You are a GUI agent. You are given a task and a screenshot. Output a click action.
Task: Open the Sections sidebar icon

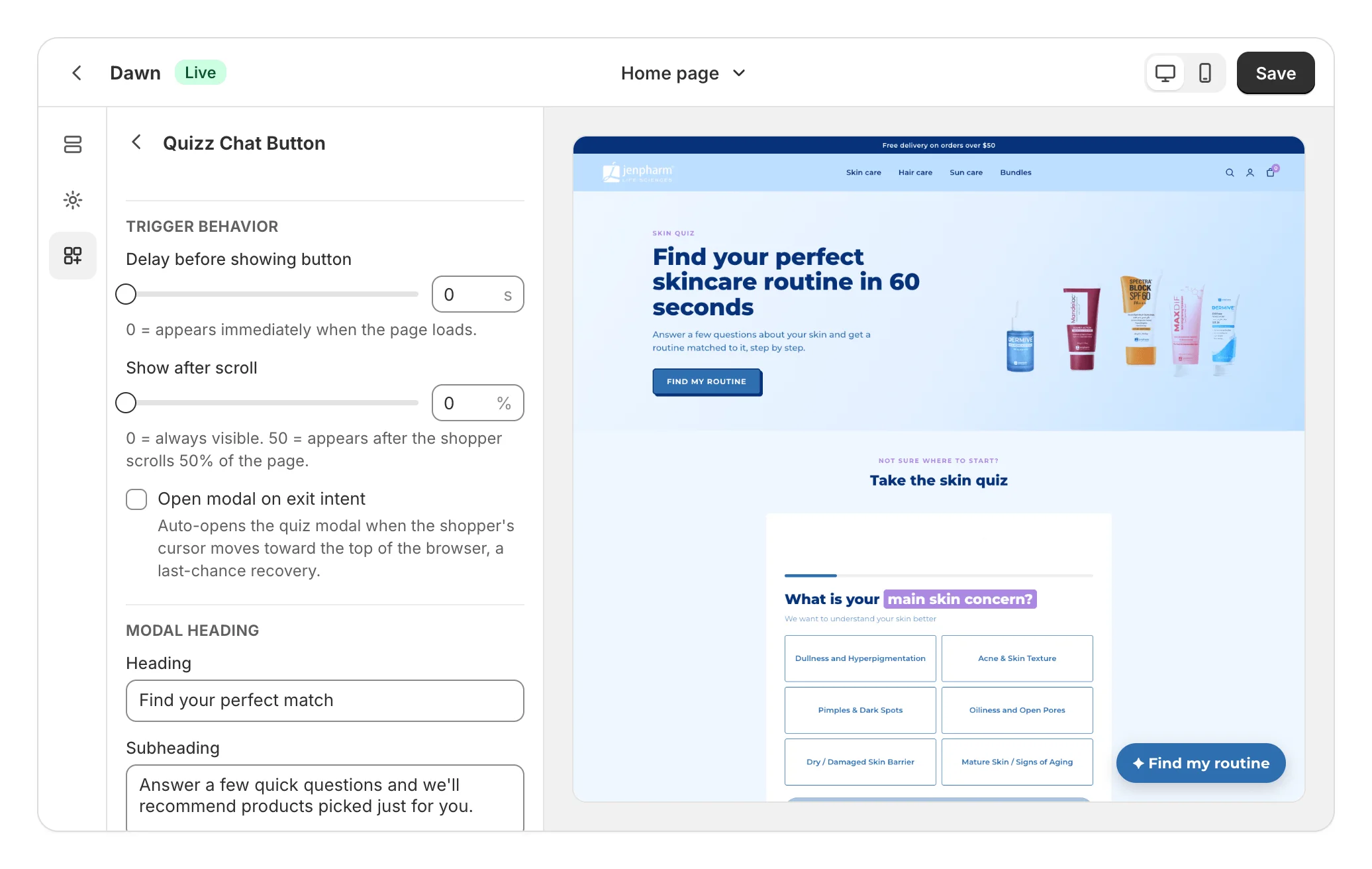click(x=73, y=144)
